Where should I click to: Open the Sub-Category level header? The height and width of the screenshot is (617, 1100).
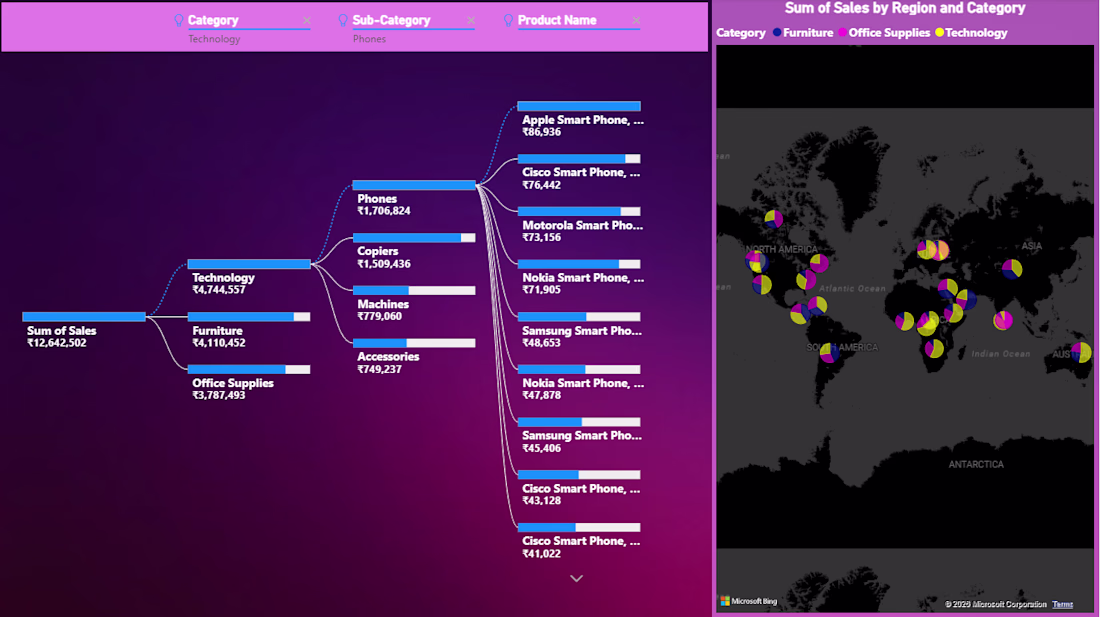click(x=391, y=20)
